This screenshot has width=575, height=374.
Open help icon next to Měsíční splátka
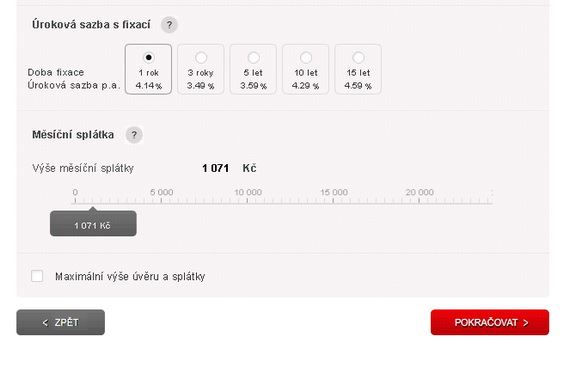click(134, 135)
